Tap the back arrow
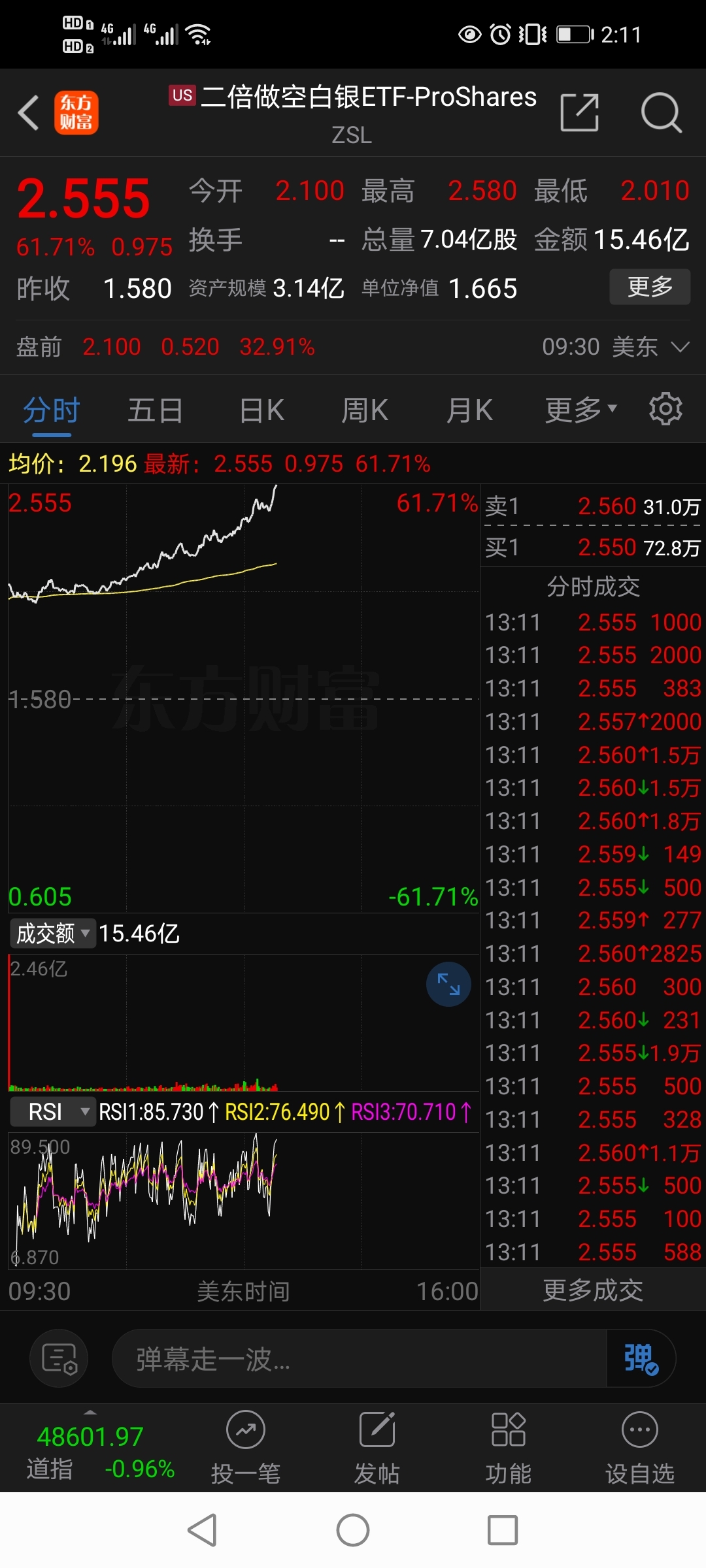The width and height of the screenshot is (706, 1568). coord(29,112)
